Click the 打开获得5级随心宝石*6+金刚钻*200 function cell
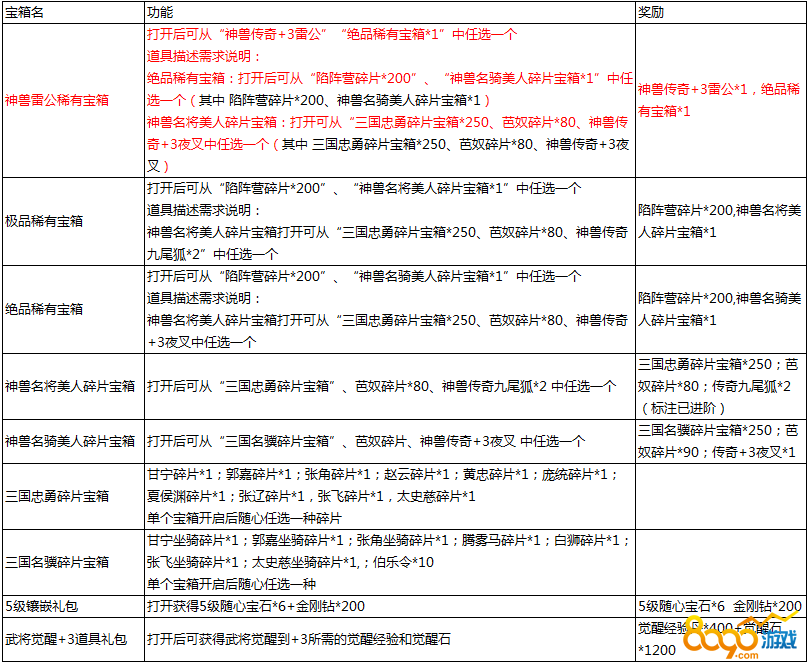Image resolution: width=809 pixels, height=664 pixels. click(x=256, y=607)
